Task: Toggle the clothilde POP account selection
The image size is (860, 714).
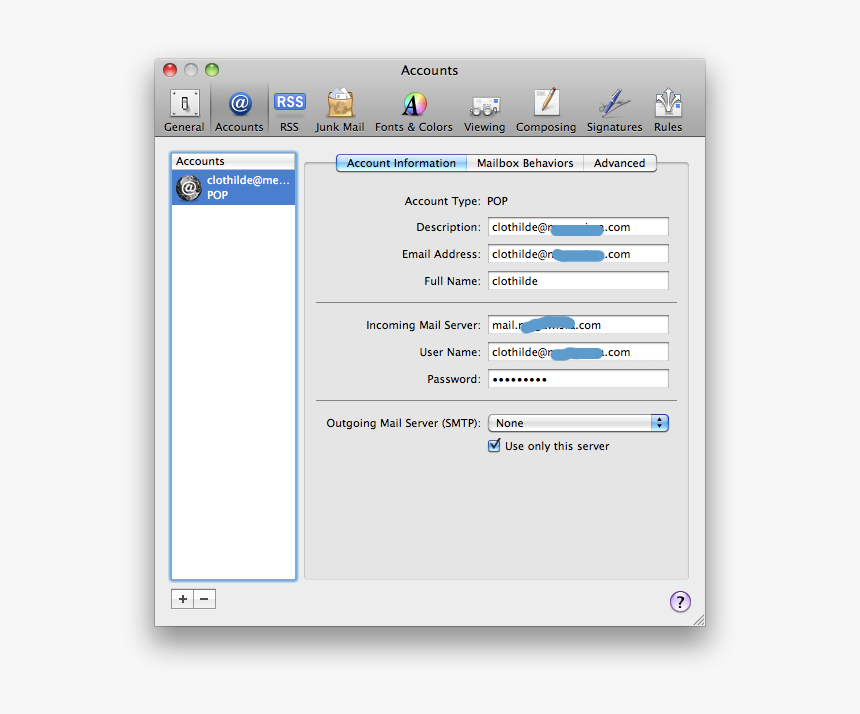Action: (232, 187)
